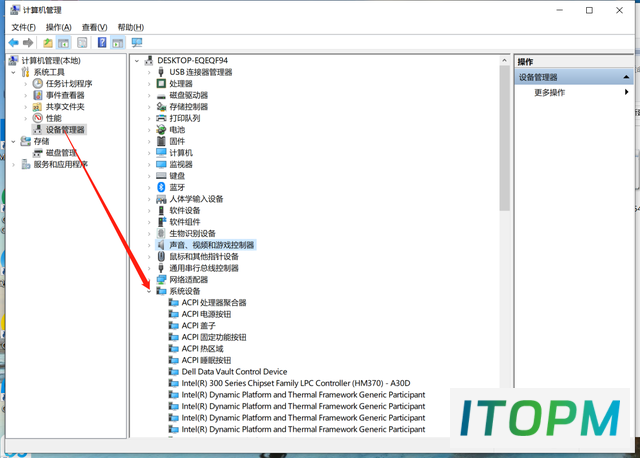Expand the 通用串行总线控制器 node

click(149, 268)
